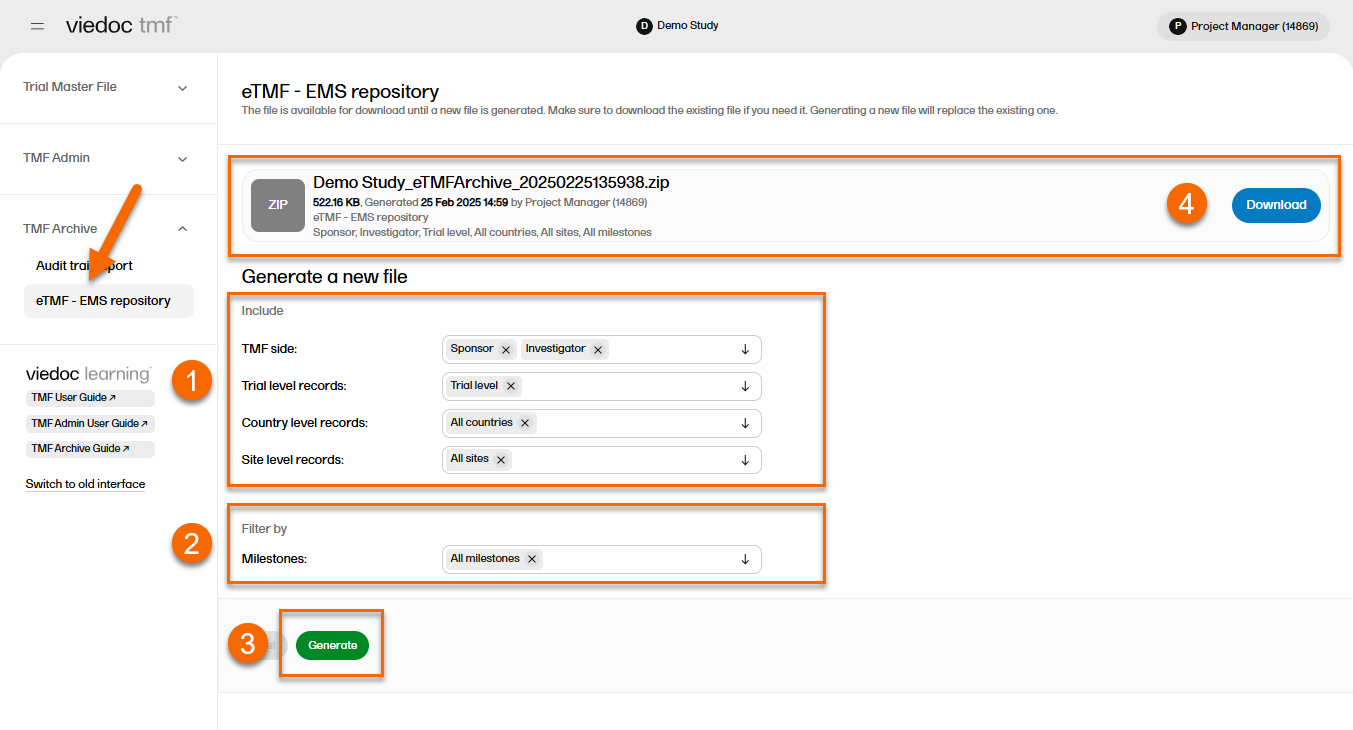Image resolution: width=1353 pixels, height=730 pixels.
Task: Open the TMF side dropdown arrow
Action: pyautogui.click(x=745, y=349)
